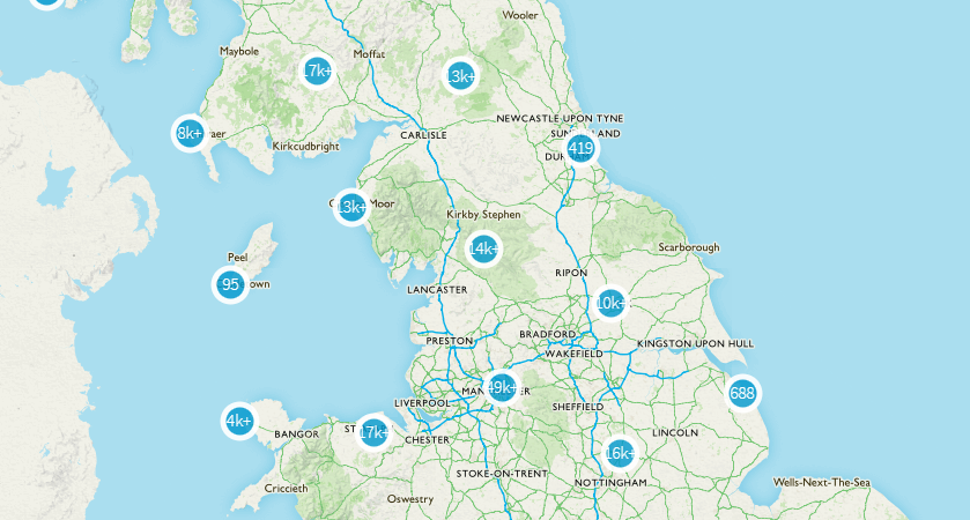Screen dimensions: 970x520
Task: Open the 419 cluster marker near Sunderland
Action: [580, 149]
